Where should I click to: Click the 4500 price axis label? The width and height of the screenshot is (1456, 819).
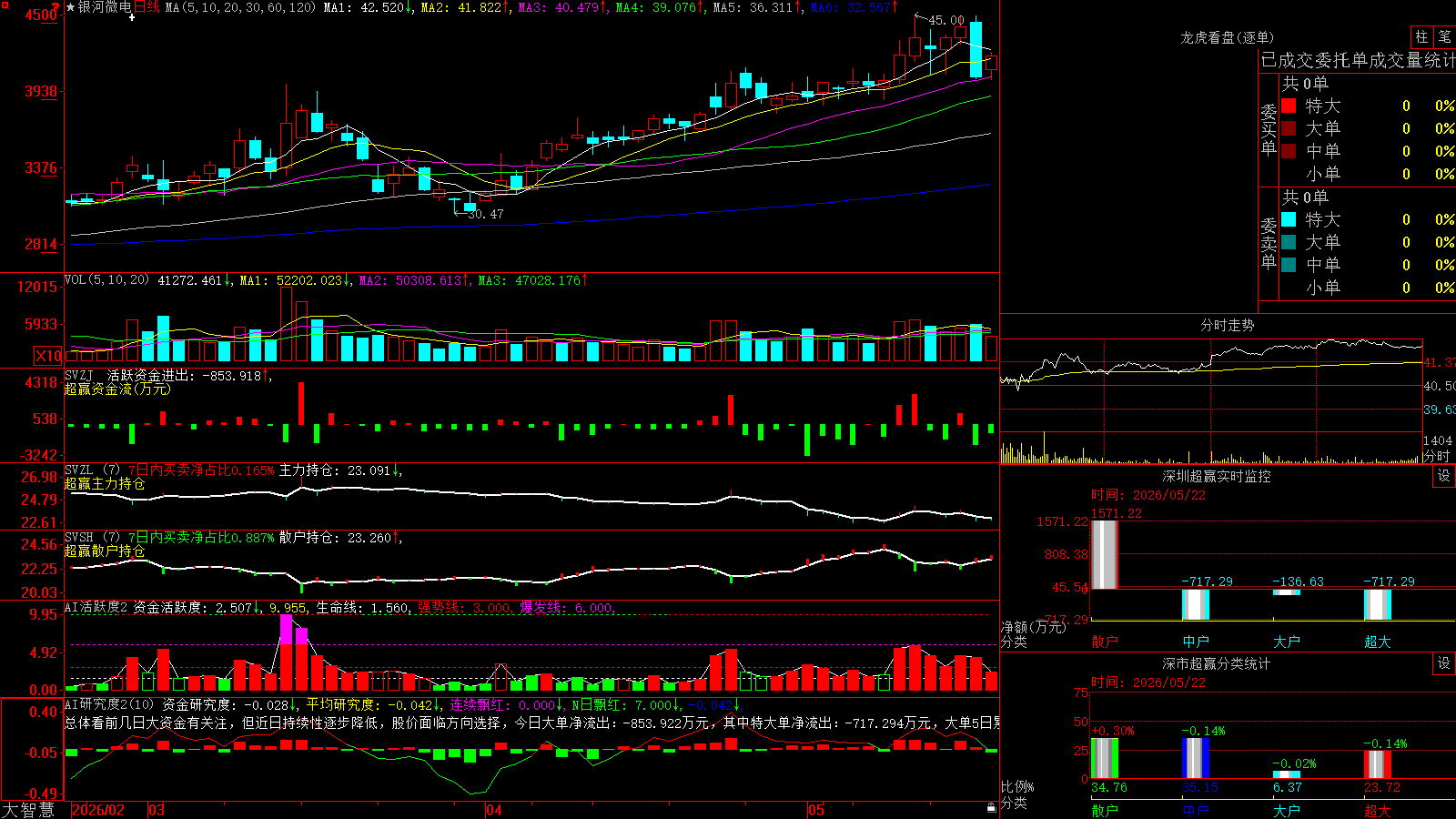tap(41, 15)
